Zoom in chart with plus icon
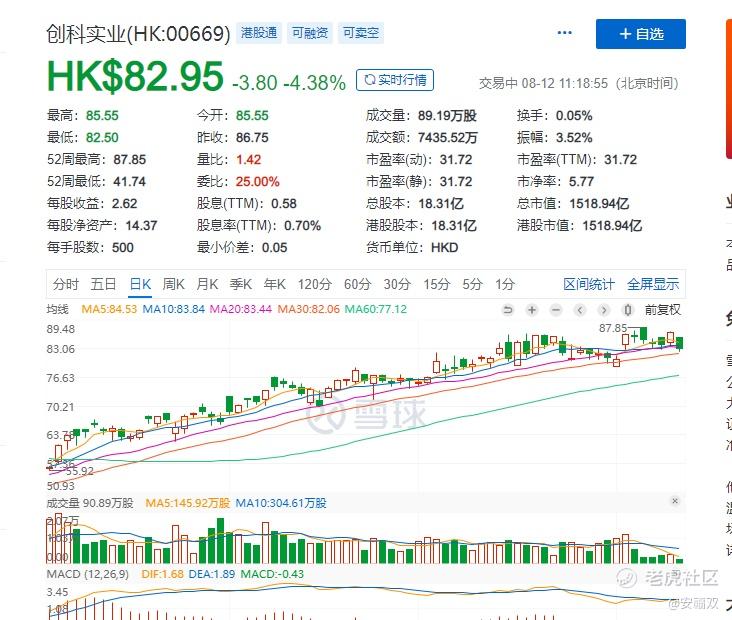 [532, 310]
